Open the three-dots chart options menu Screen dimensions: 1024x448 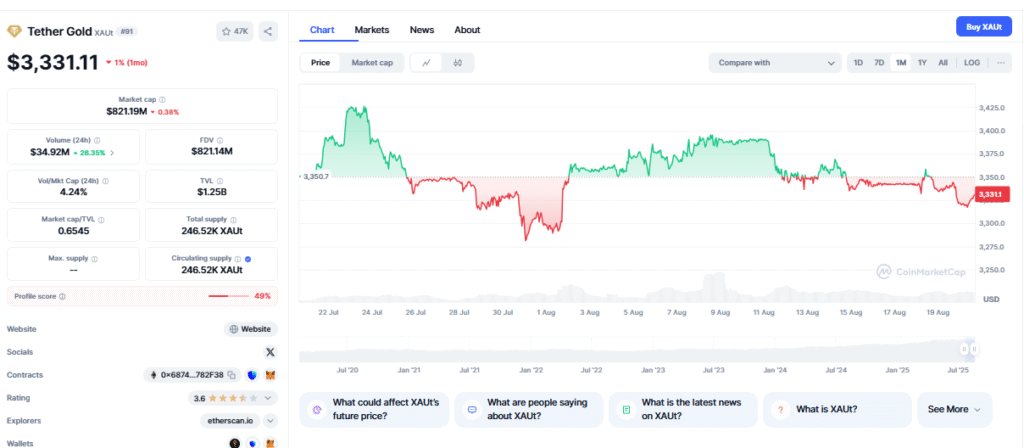[1000, 63]
